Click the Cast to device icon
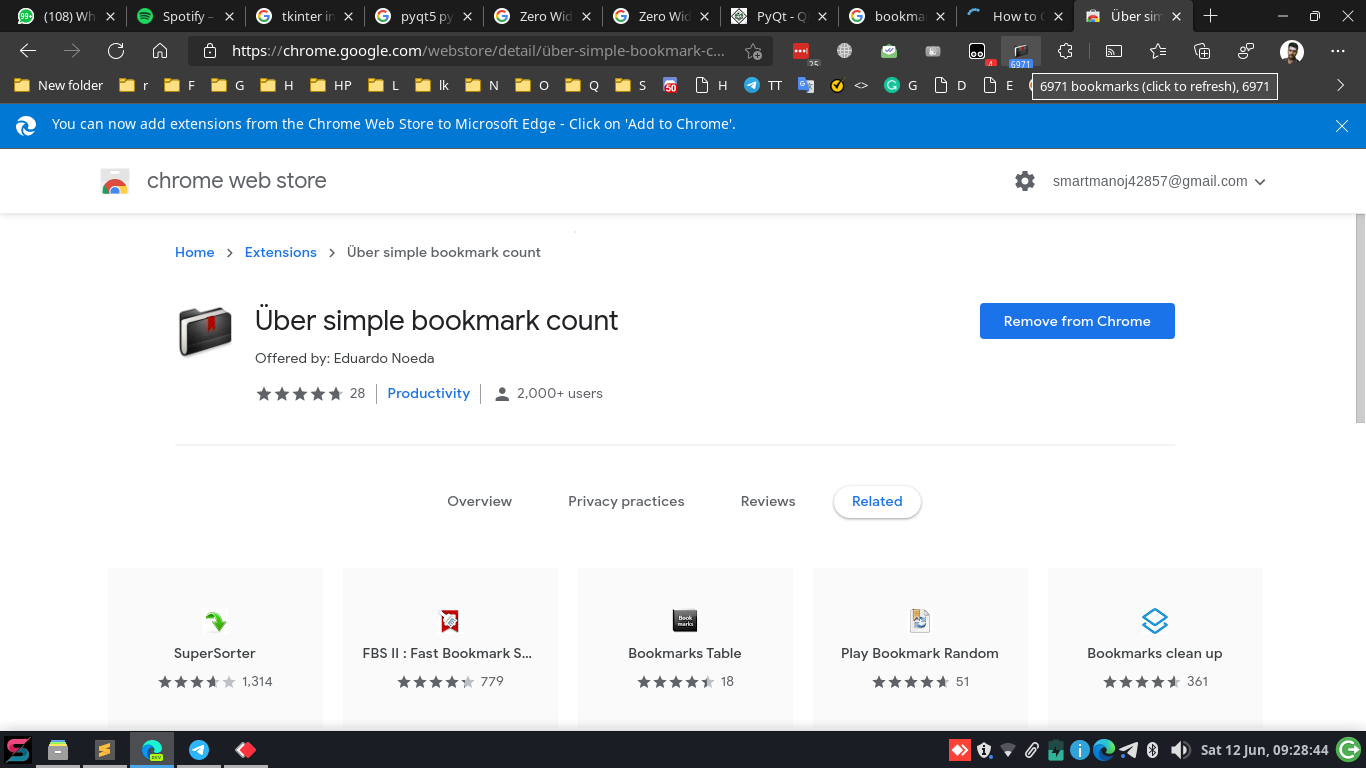Viewport: 1366px width, 768px height. tap(1113, 50)
